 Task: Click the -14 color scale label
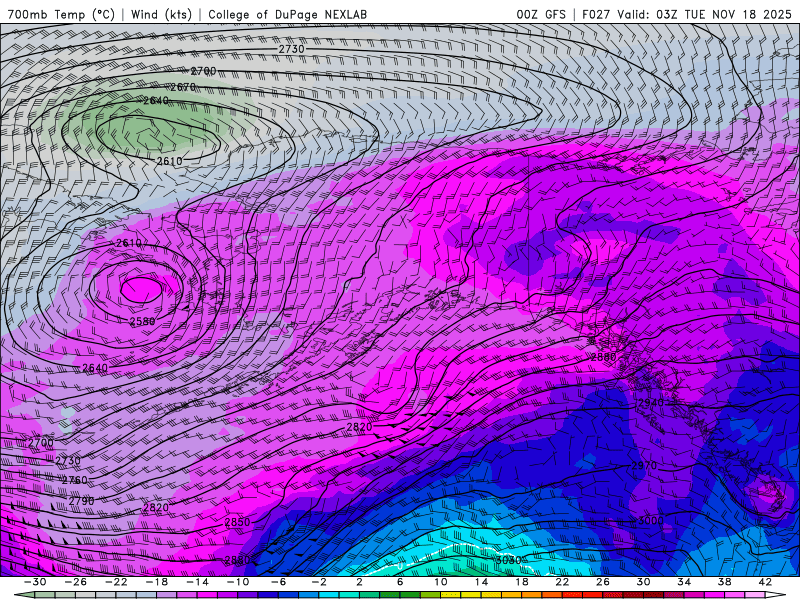(x=197, y=582)
